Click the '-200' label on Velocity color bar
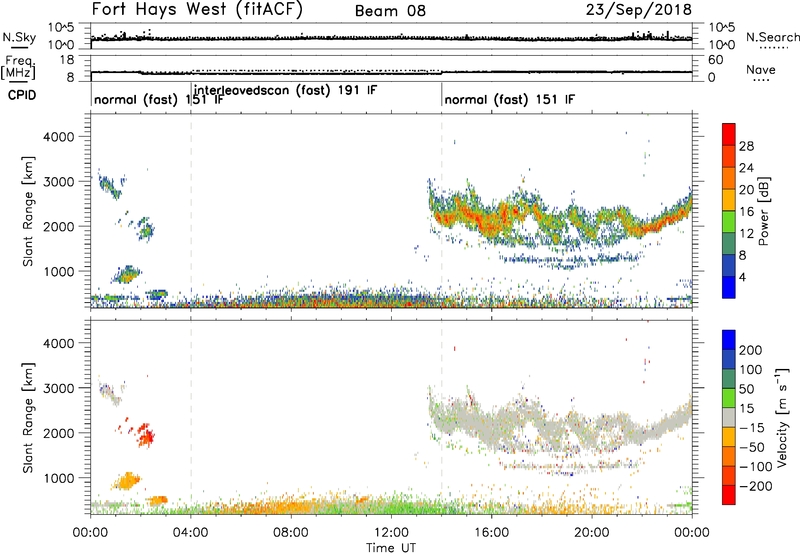 click(755, 486)
